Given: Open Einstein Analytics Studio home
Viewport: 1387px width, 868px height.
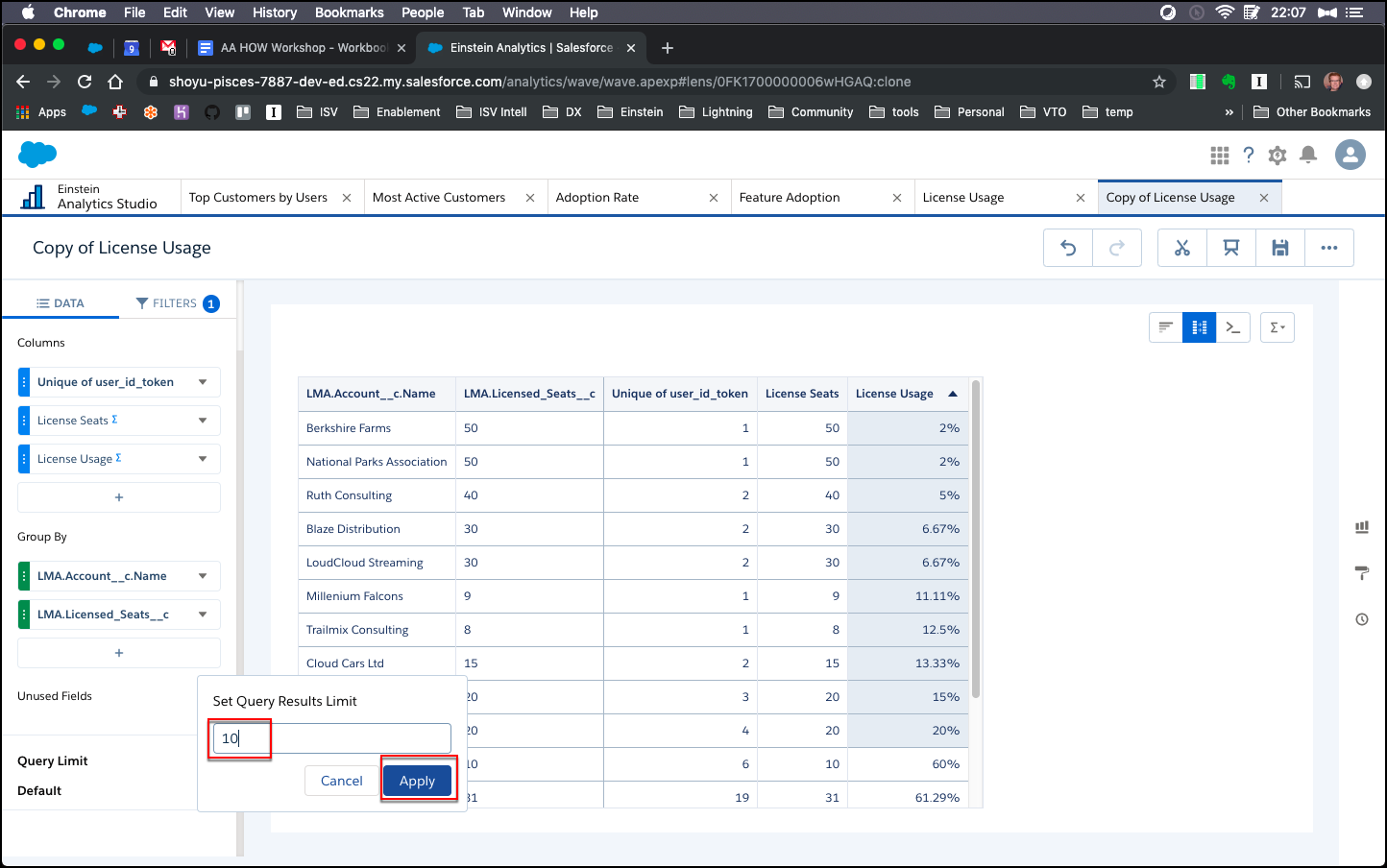Looking at the screenshot, I should pos(91,197).
